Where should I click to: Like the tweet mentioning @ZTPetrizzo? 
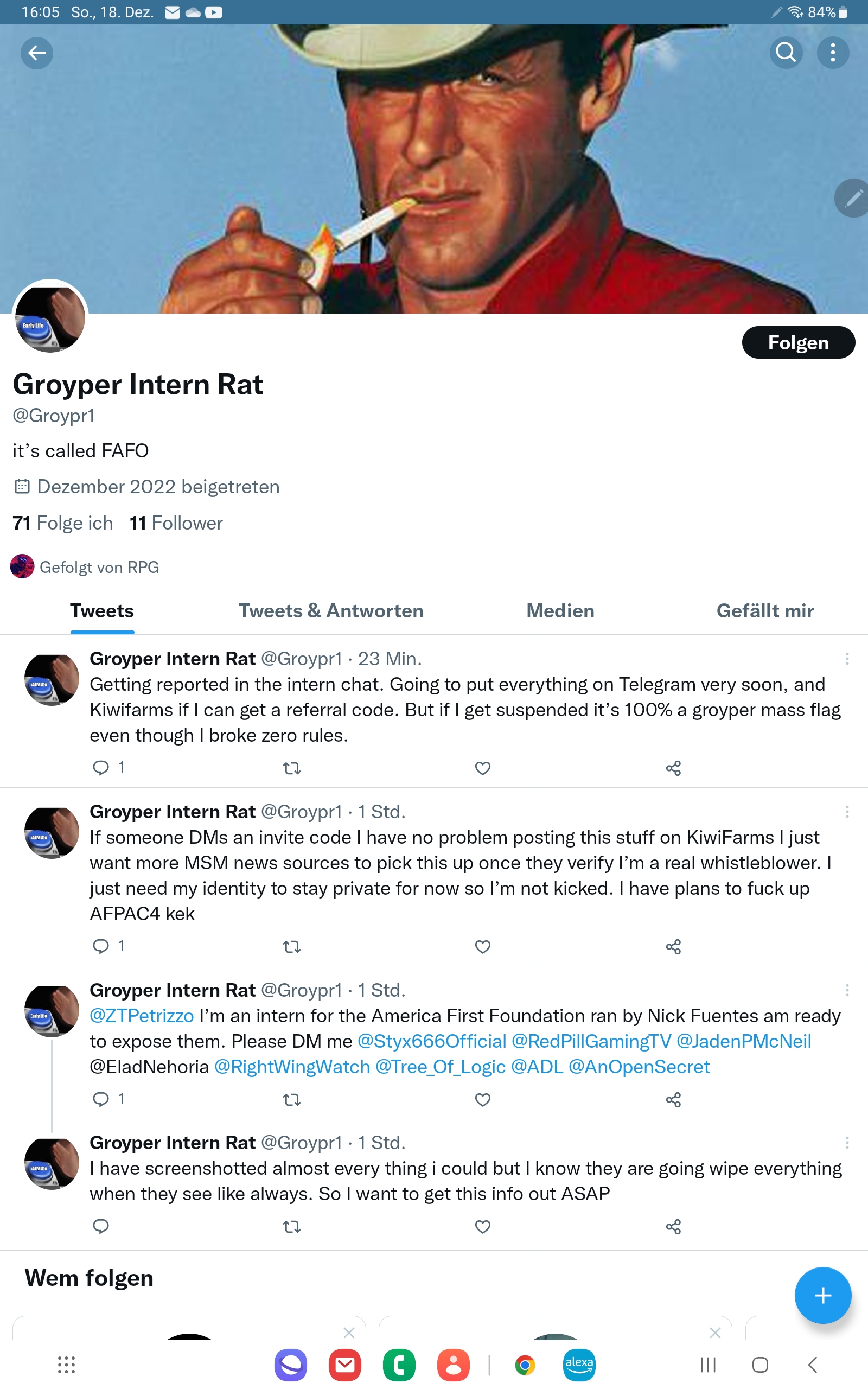[x=483, y=1100]
